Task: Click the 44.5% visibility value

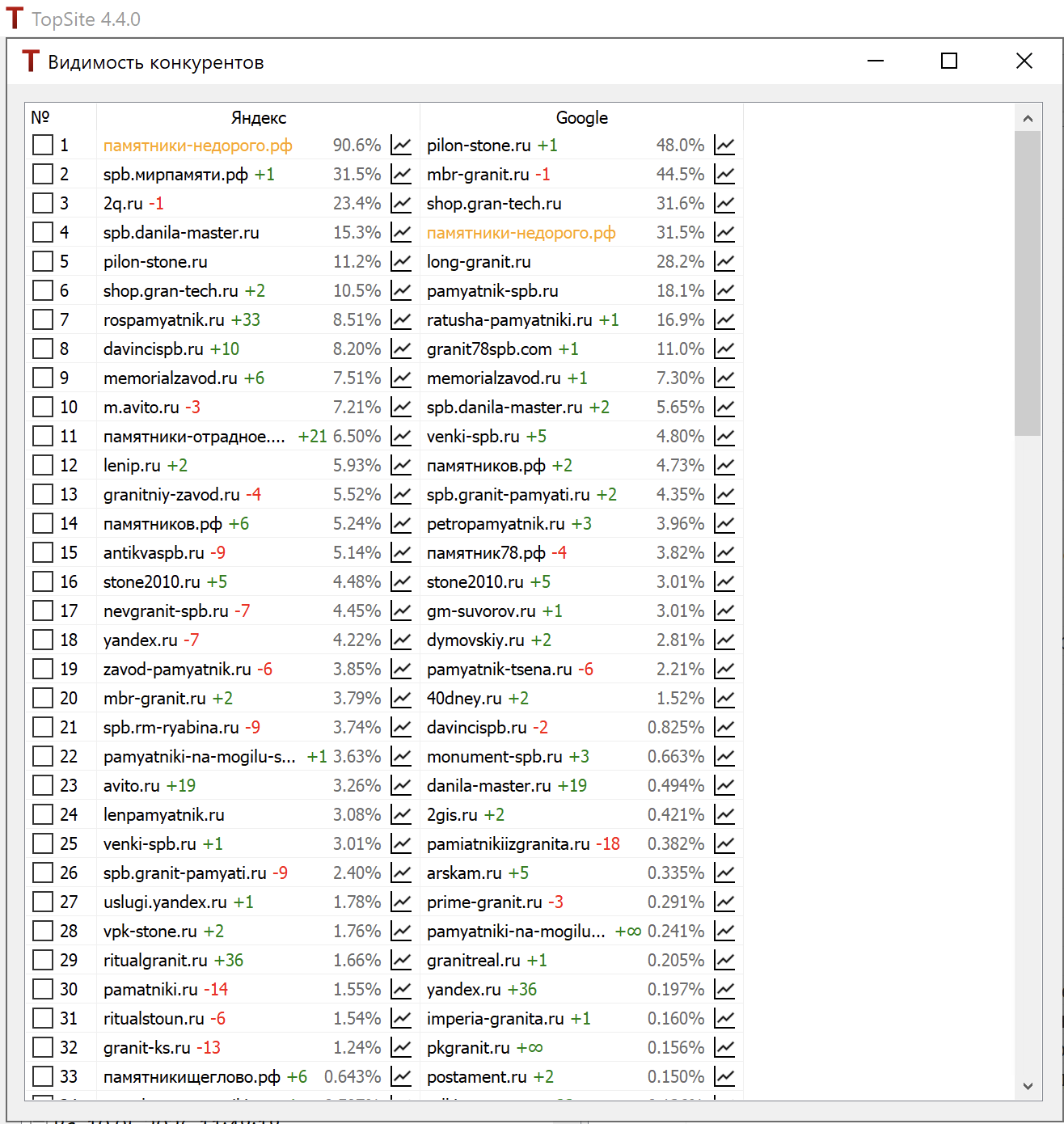Action: [680, 175]
